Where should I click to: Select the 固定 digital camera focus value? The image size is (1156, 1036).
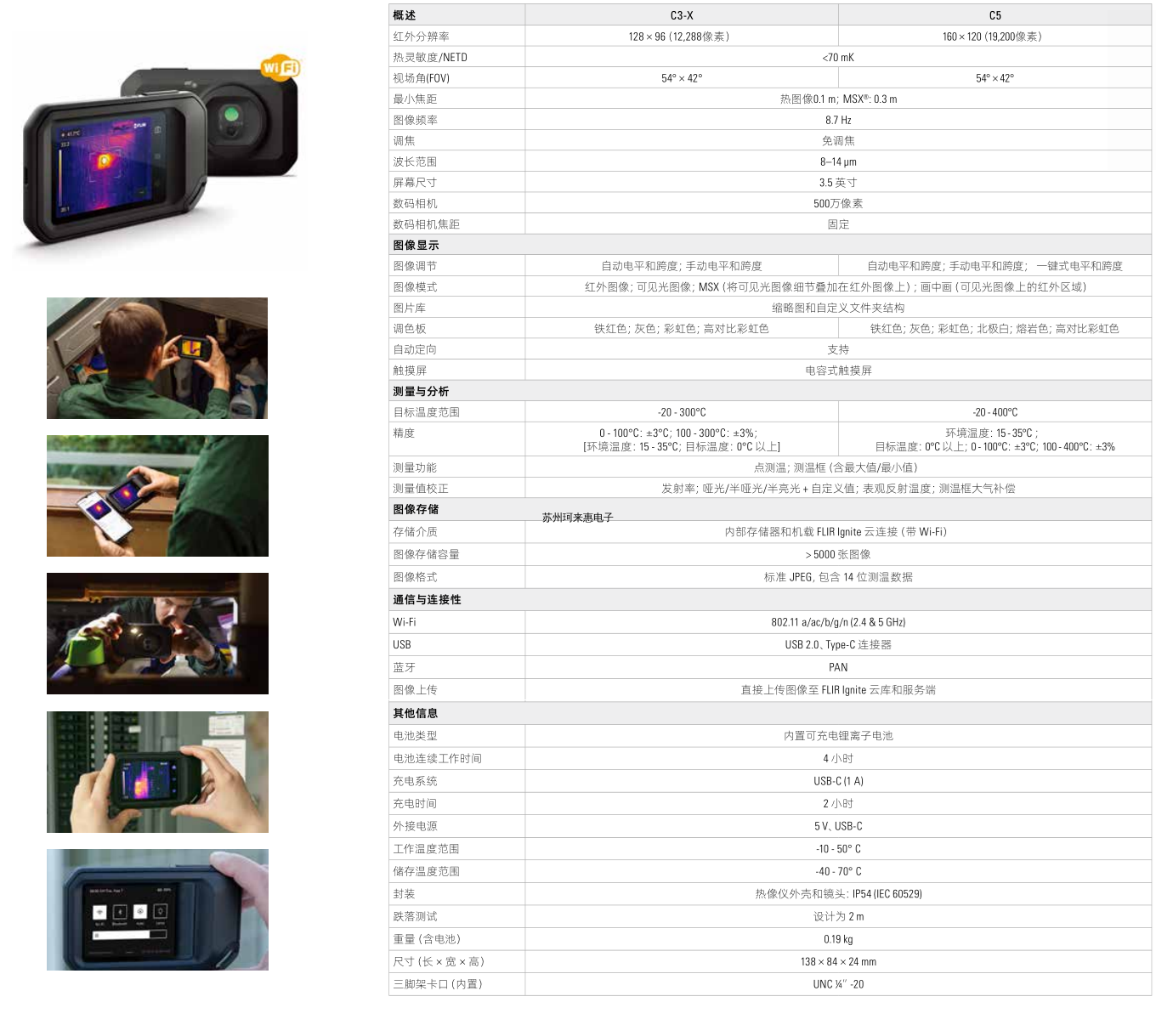point(838,224)
